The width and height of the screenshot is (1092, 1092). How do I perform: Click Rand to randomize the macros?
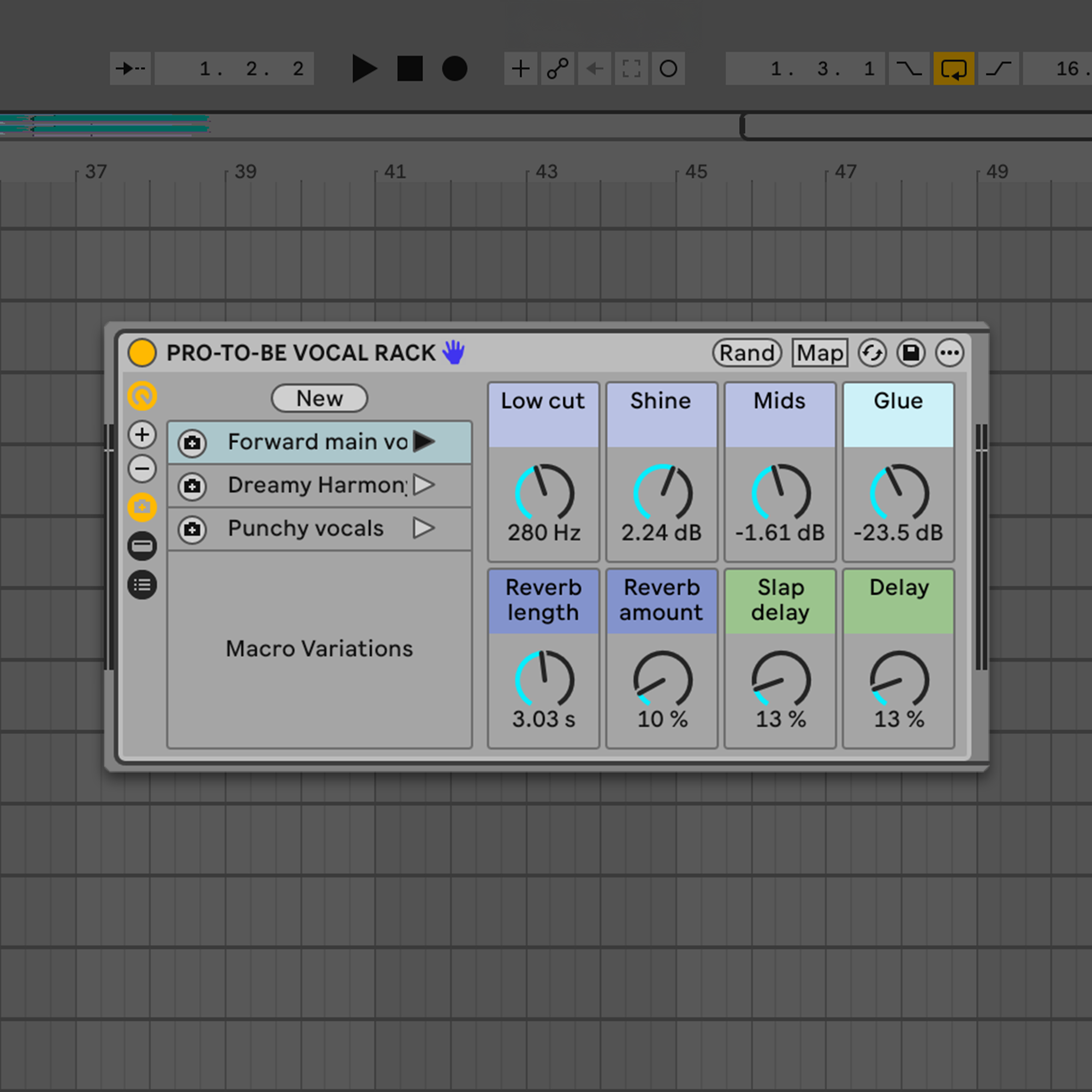747,353
